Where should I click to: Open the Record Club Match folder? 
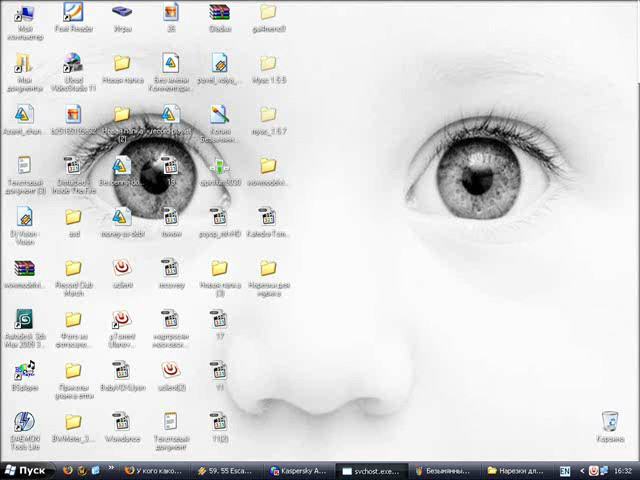73,269
